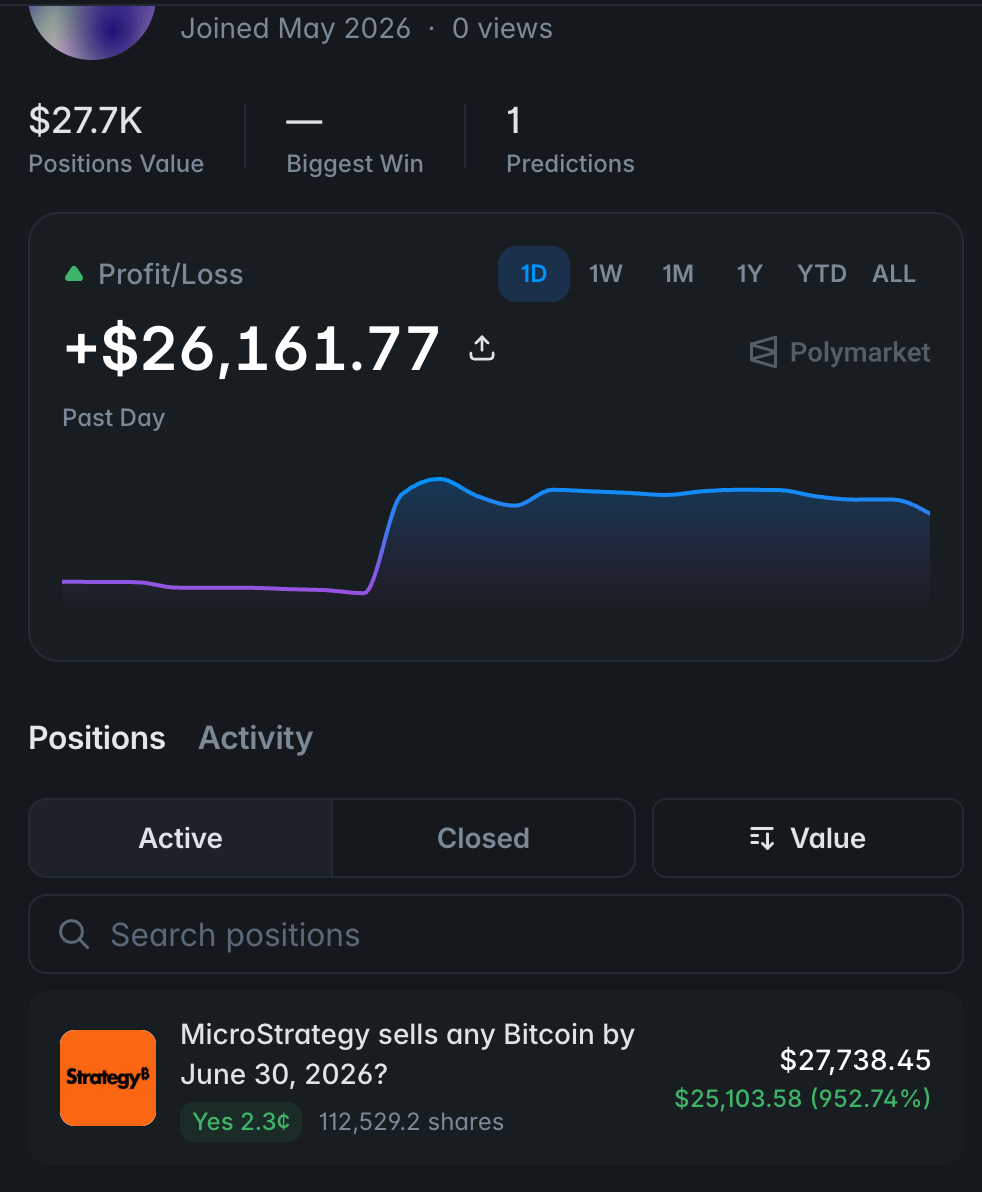This screenshot has height=1192, width=982.
Task: Click the Polymarket wordmark text
Action: [860, 352]
